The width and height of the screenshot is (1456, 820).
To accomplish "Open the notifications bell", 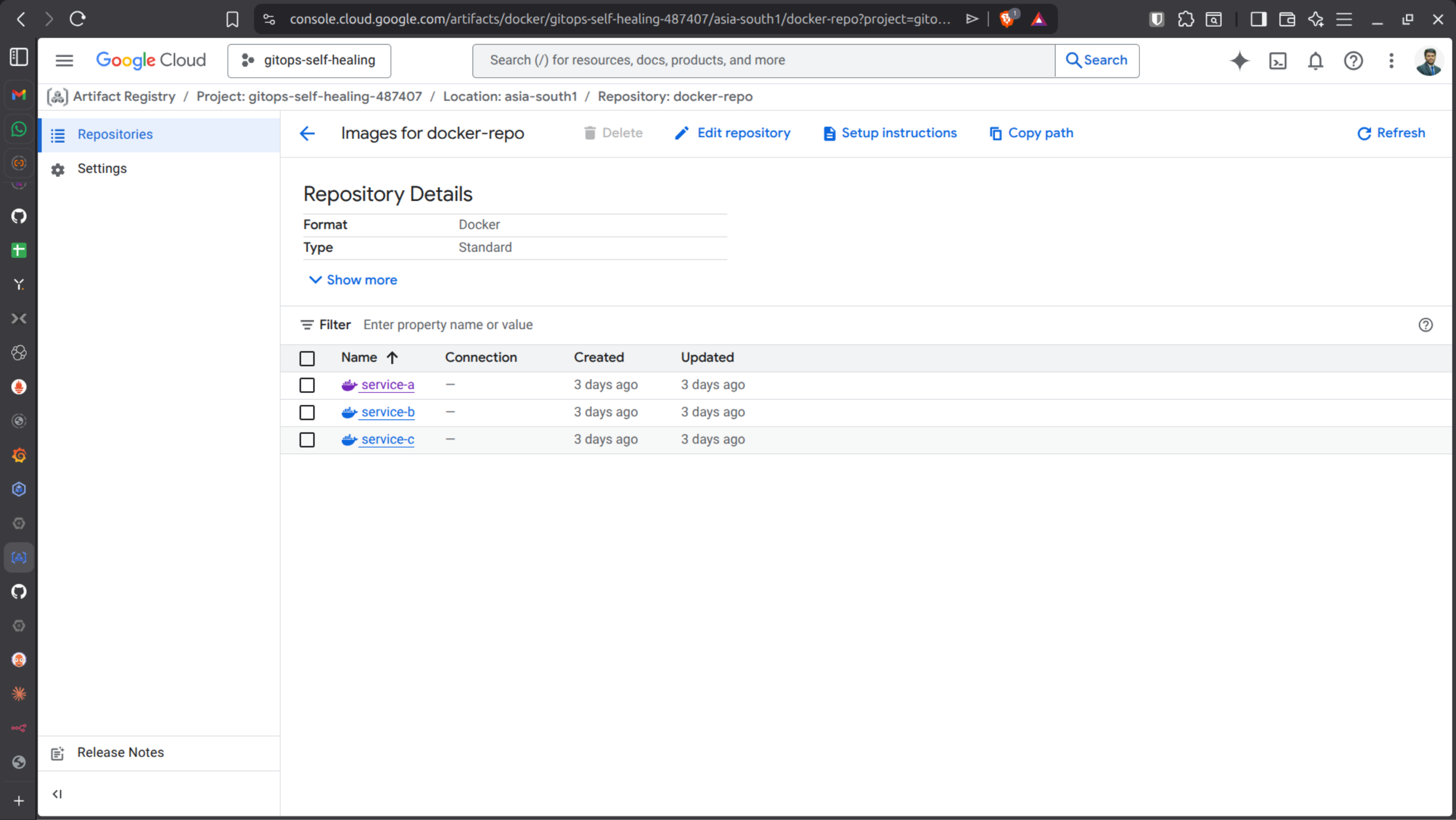I will tap(1315, 61).
